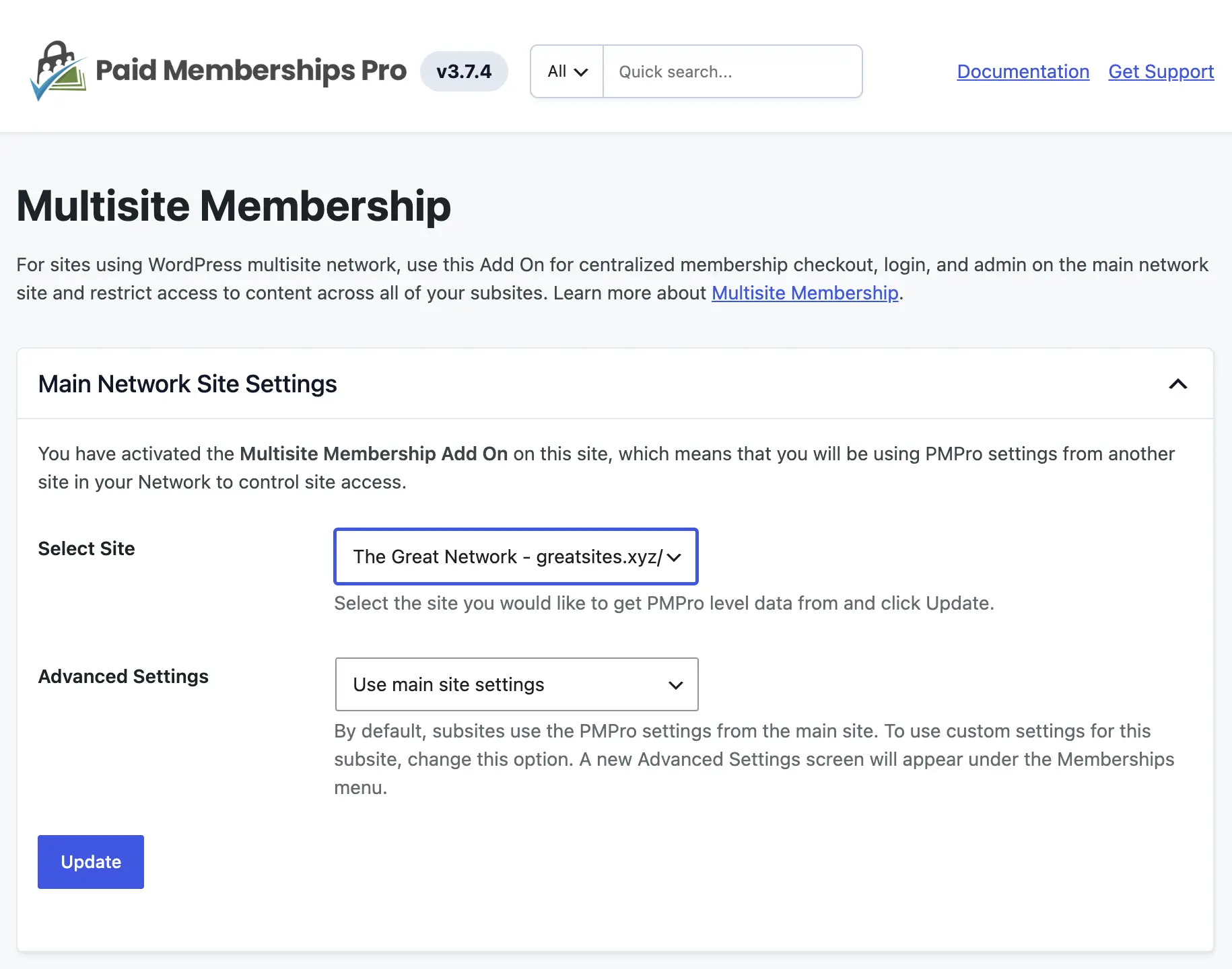Follow the Multisite Membership learn more link
The width and height of the screenshot is (1232, 969).
tap(805, 293)
